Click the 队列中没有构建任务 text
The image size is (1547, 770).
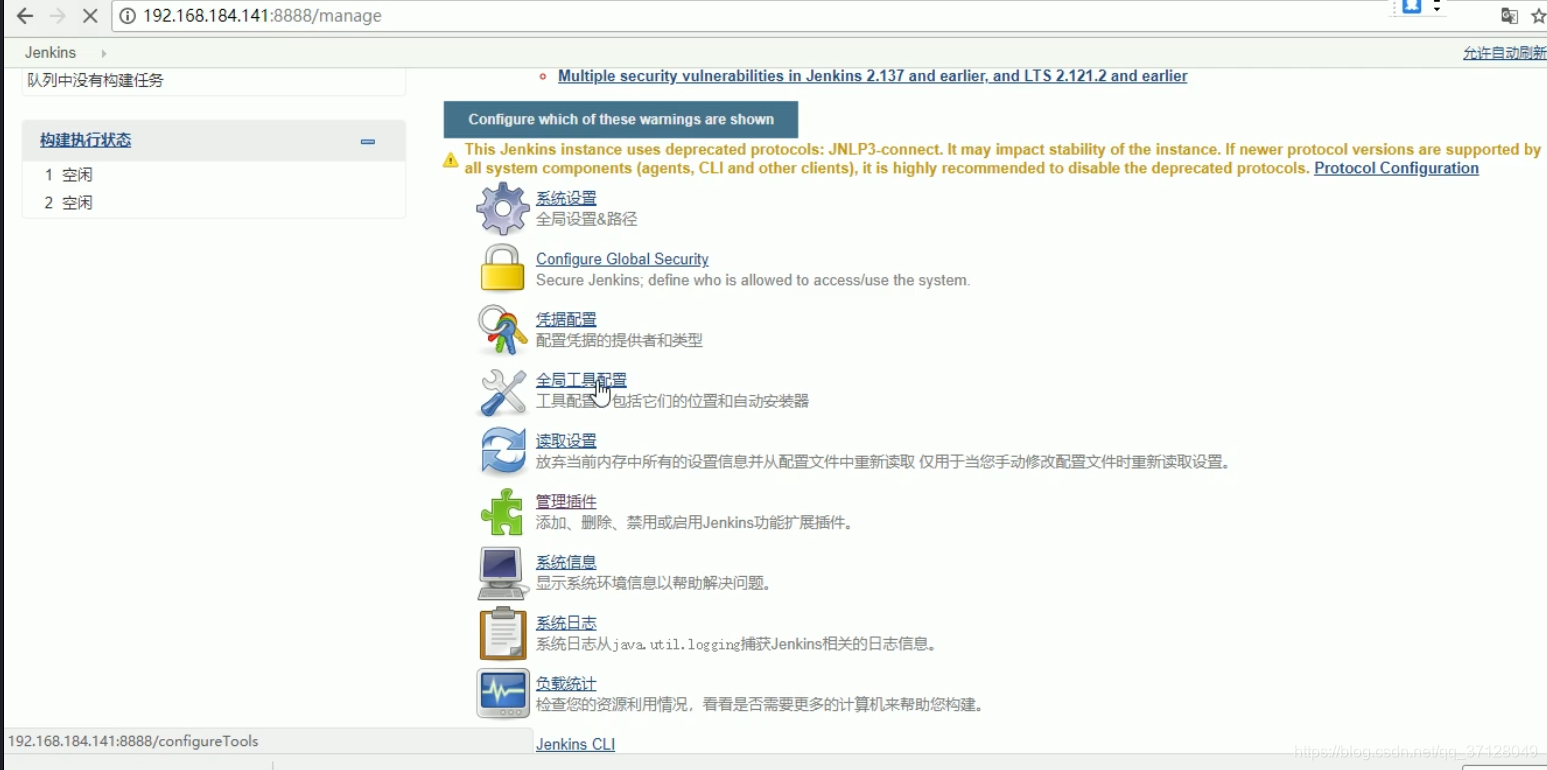pyautogui.click(x=95, y=80)
